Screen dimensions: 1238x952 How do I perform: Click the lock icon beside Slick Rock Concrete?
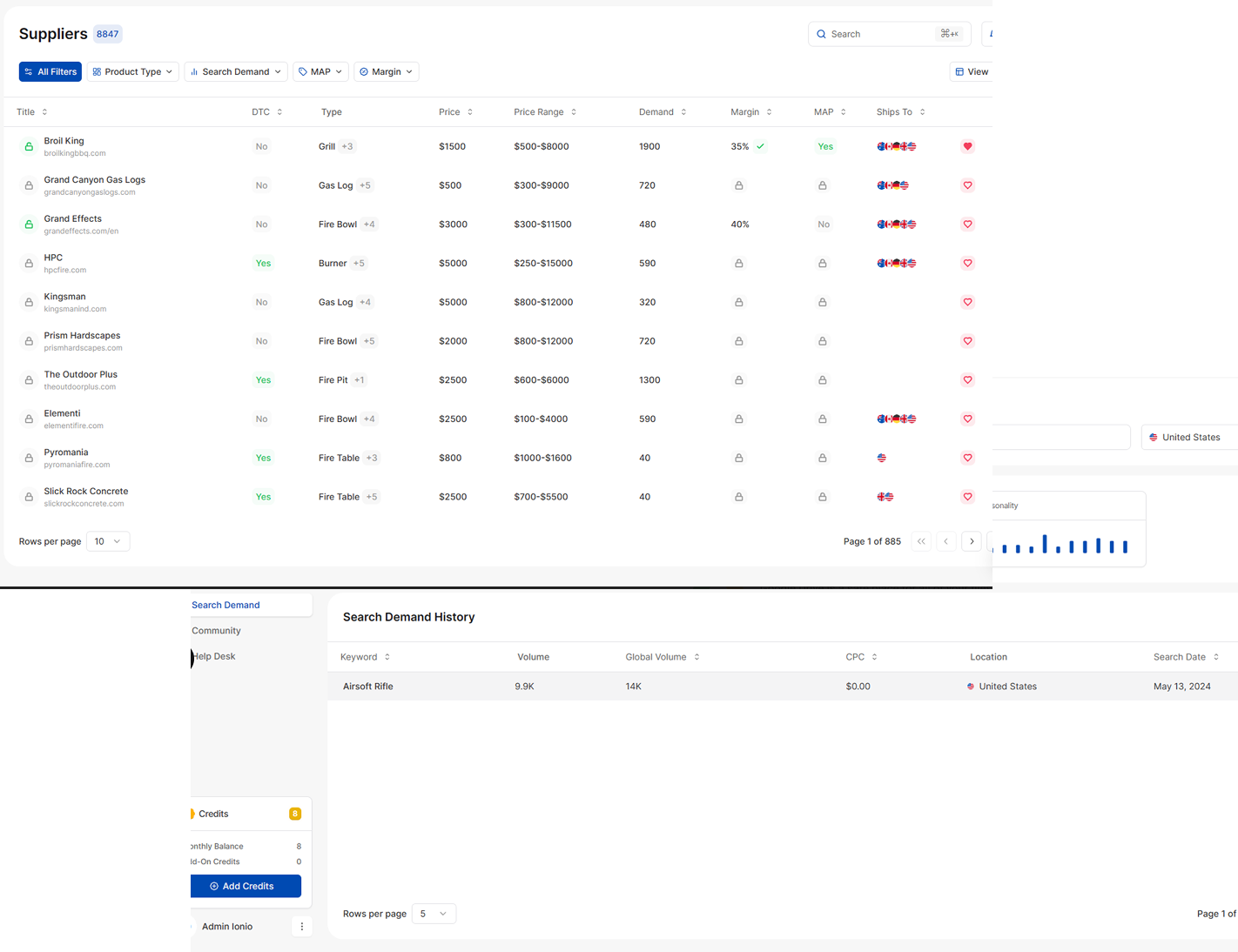(x=29, y=497)
